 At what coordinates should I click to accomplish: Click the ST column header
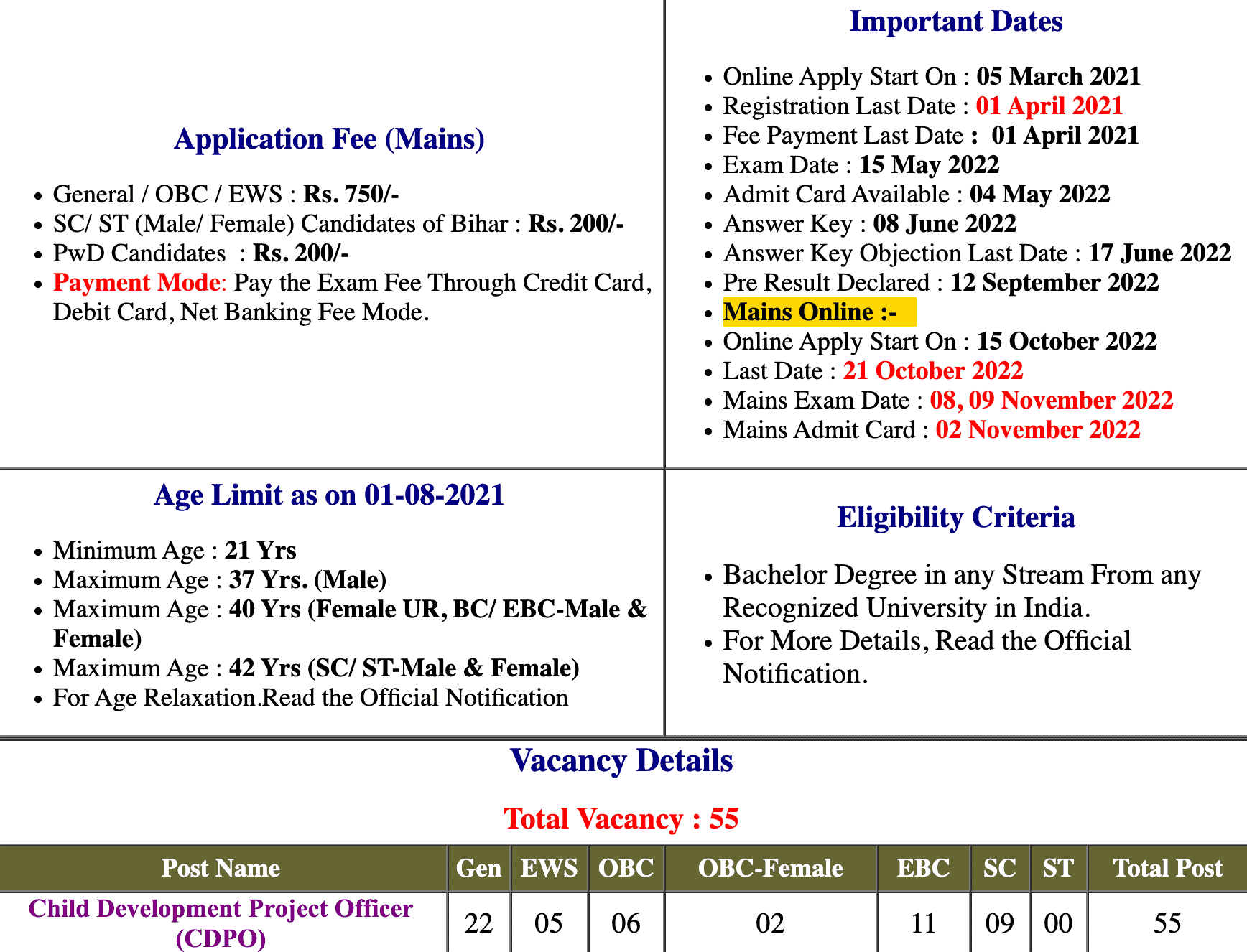(x=1058, y=869)
